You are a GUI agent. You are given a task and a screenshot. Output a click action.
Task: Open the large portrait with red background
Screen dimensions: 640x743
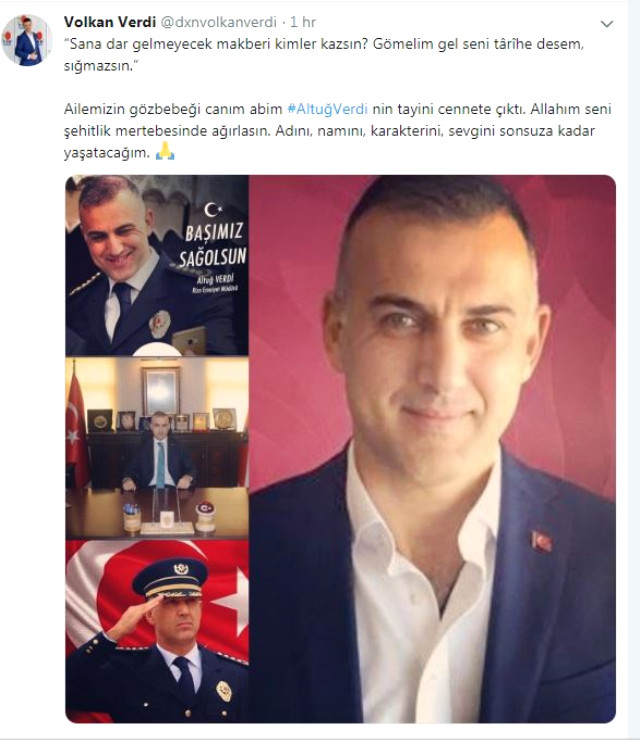433,449
